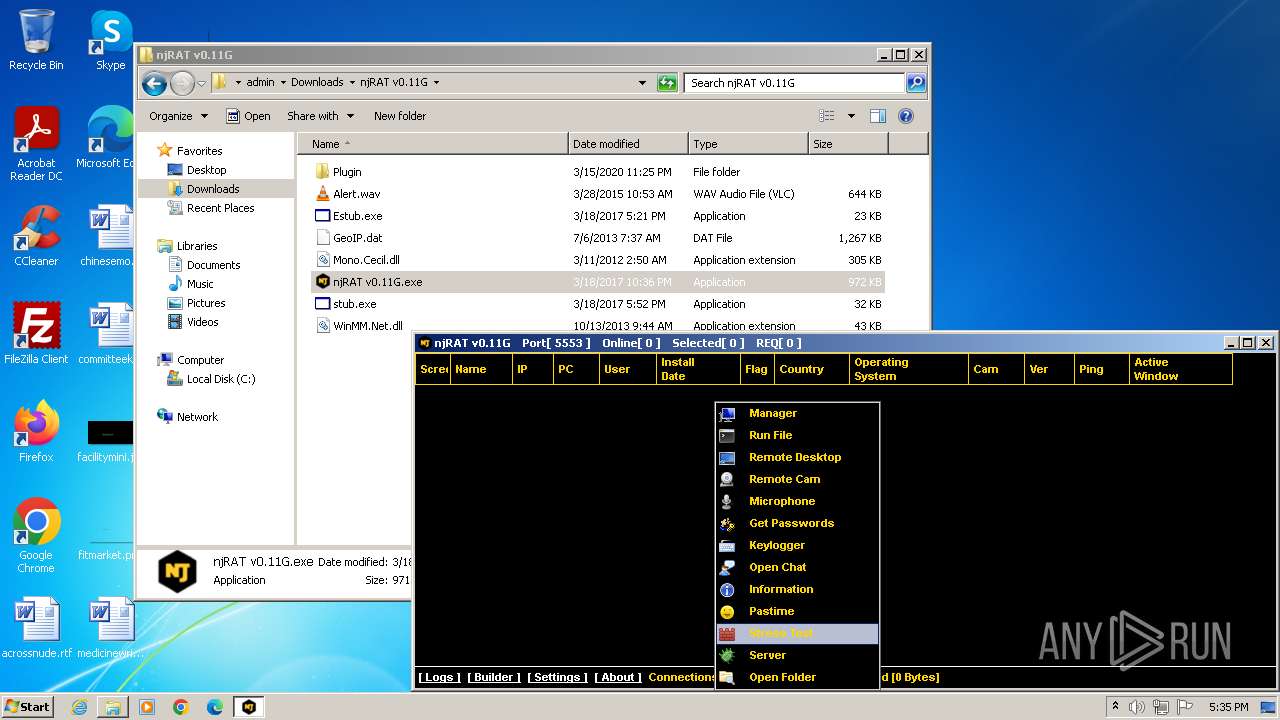Viewport: 1280px width, 720px height.
Task: Select Local Disk (C:) in navigation pane
Action: click(x=220, y=379)
